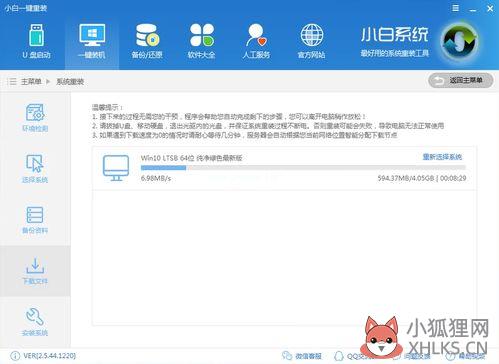Open 微信客服 from the bottom bar
The image size is (499, 364).
point(302,356)
